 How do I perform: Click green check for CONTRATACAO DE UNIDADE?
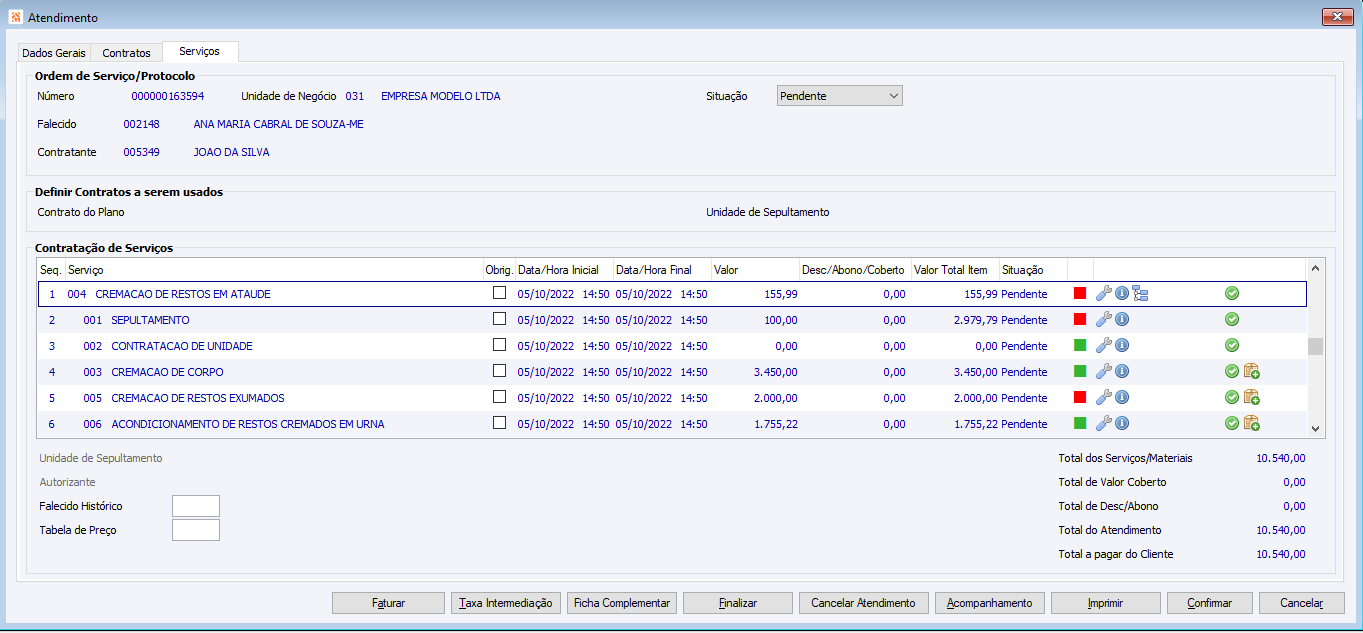(1232, 346)
